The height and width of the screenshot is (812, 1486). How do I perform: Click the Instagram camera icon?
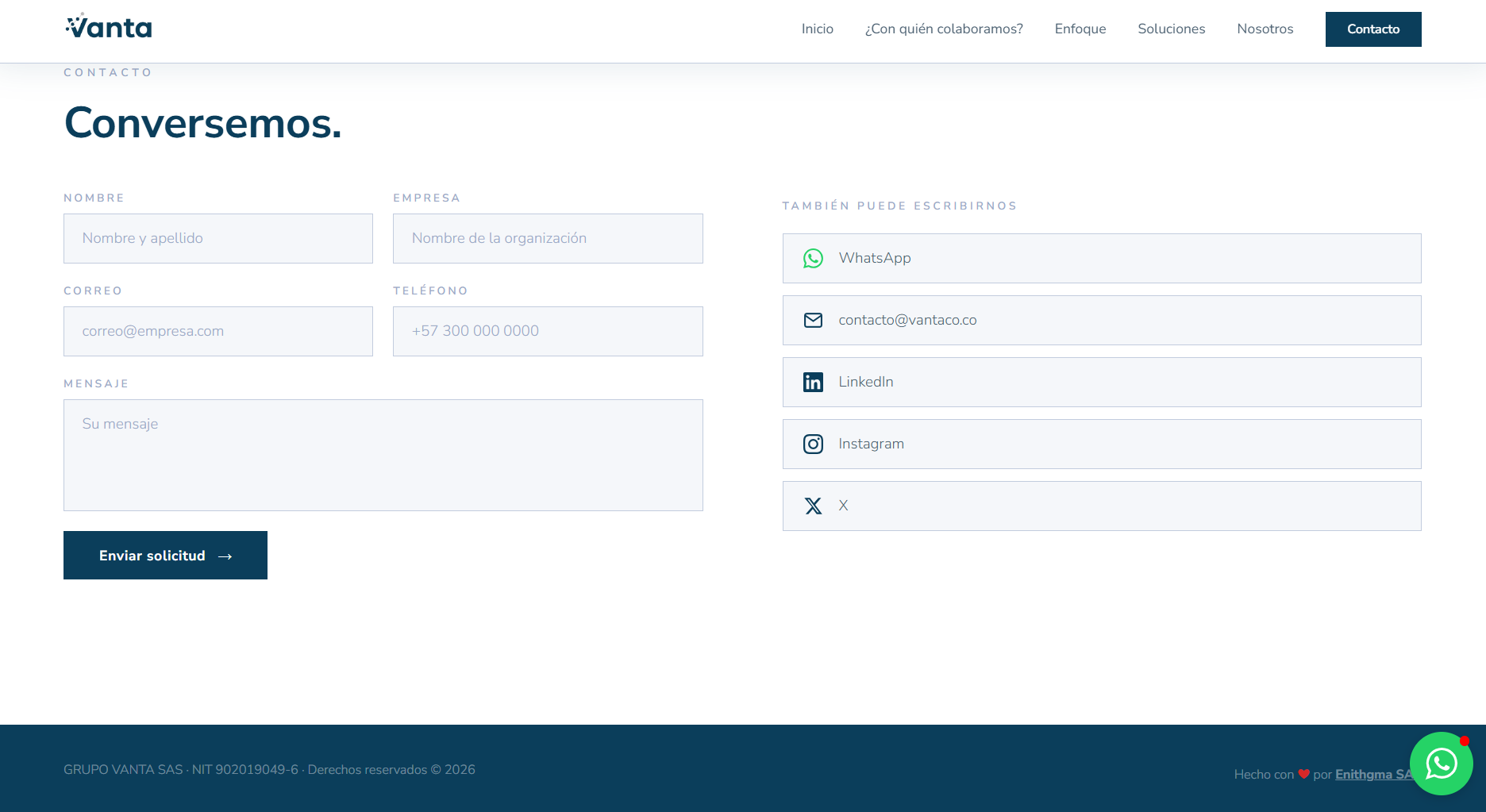pyautogui.click(x=813, y=444)
